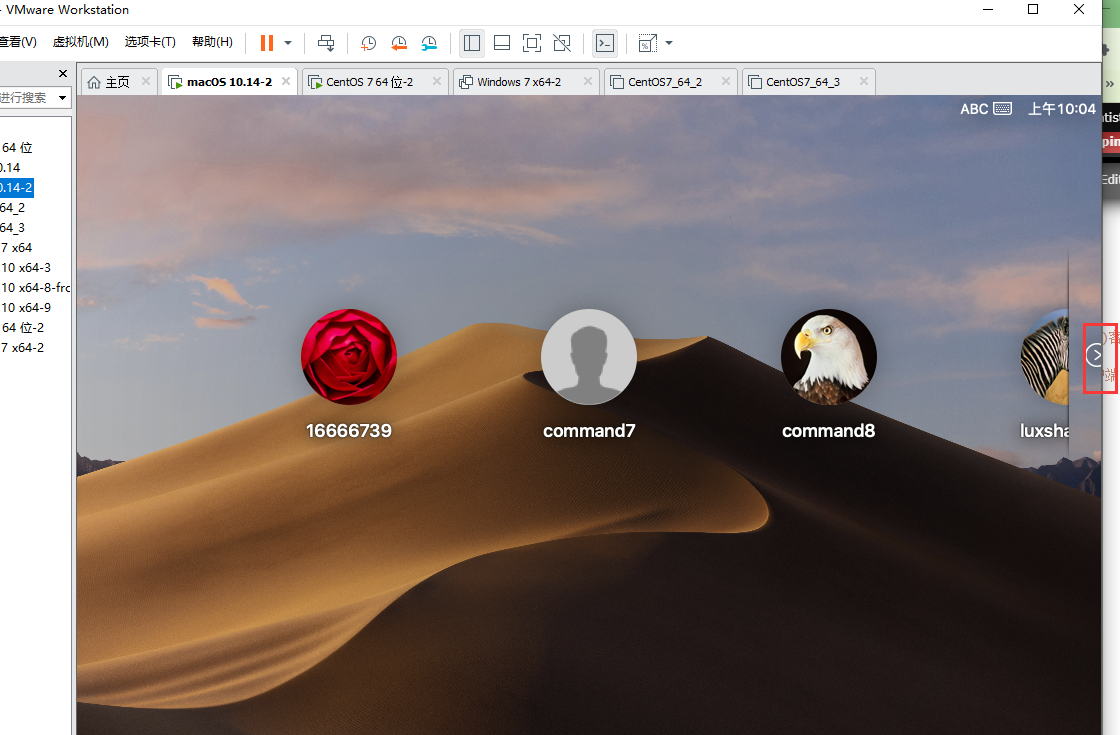Enter full screen mode

[x=532, y=43]
